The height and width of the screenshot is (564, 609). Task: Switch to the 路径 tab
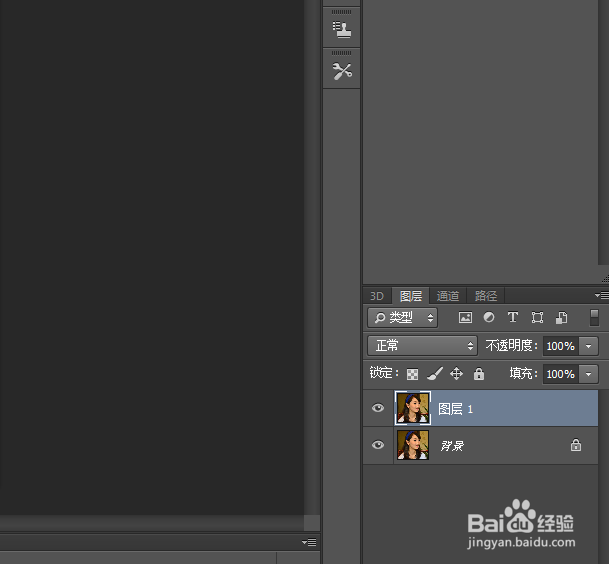[x=485, y=296]
